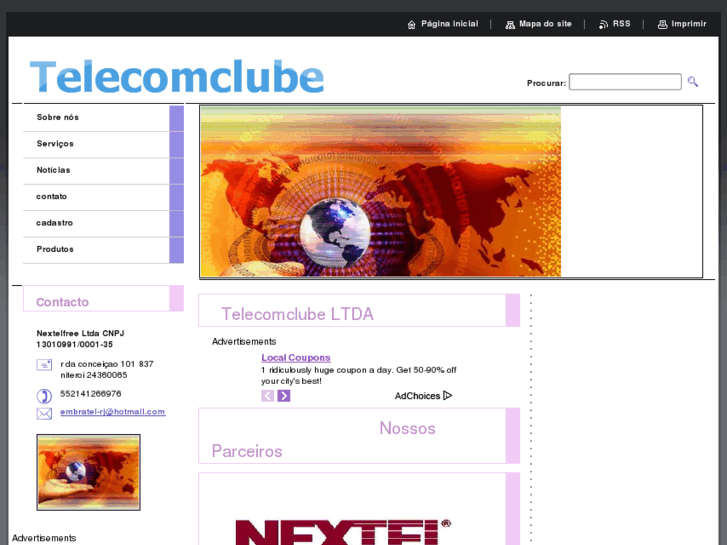The height and width of the screenshot is (545, 727).
Task: Click the Nextelfree Ltda CNPJ text
Action: [x=80, y=339]
